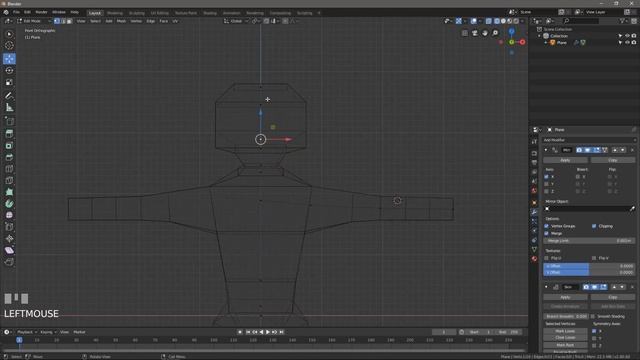Apply the Mirror modifier
The image size is (640, 360).
[x=565, y=160]
